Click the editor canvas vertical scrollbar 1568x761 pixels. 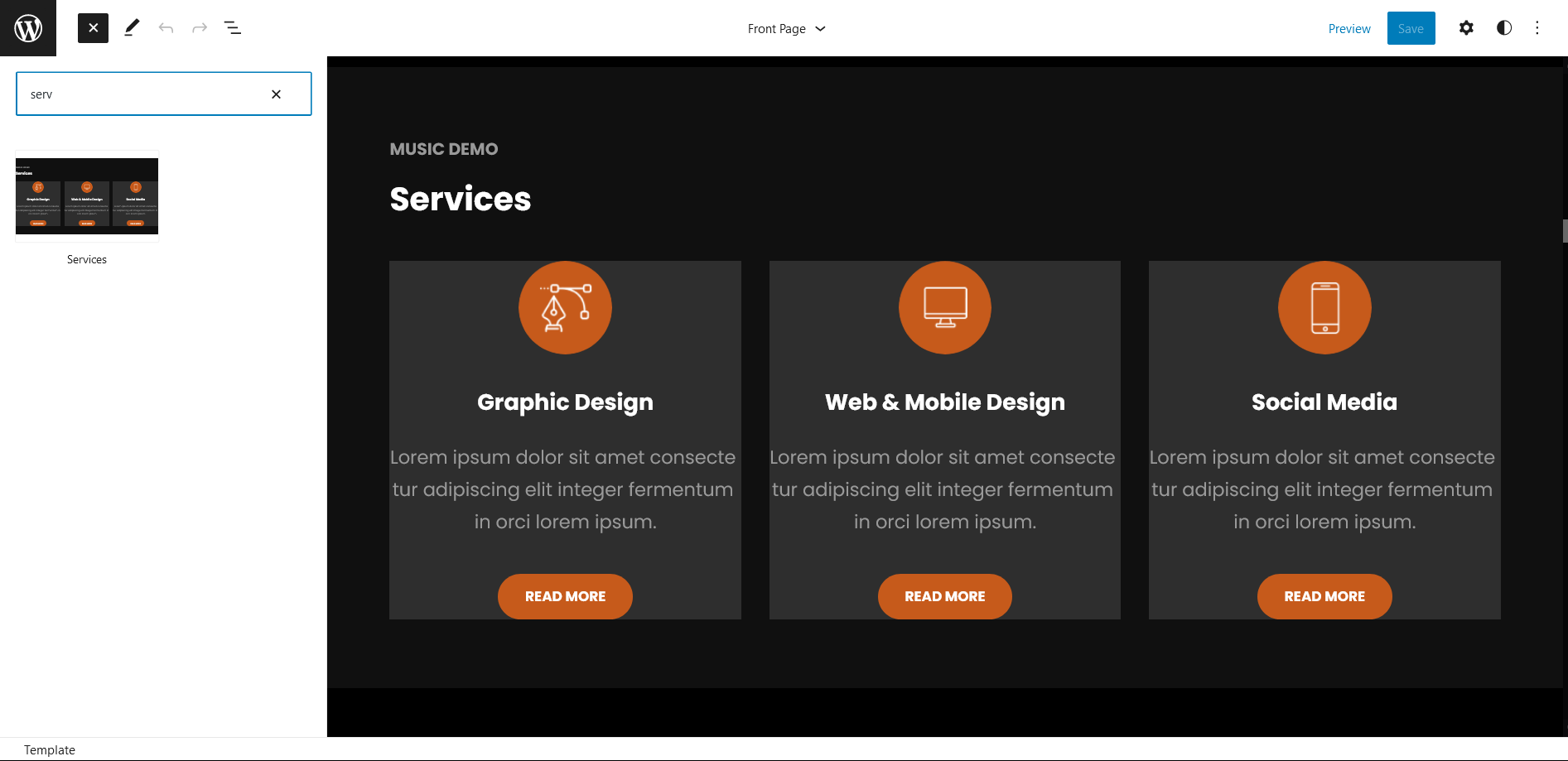[x=1564, y=230]
